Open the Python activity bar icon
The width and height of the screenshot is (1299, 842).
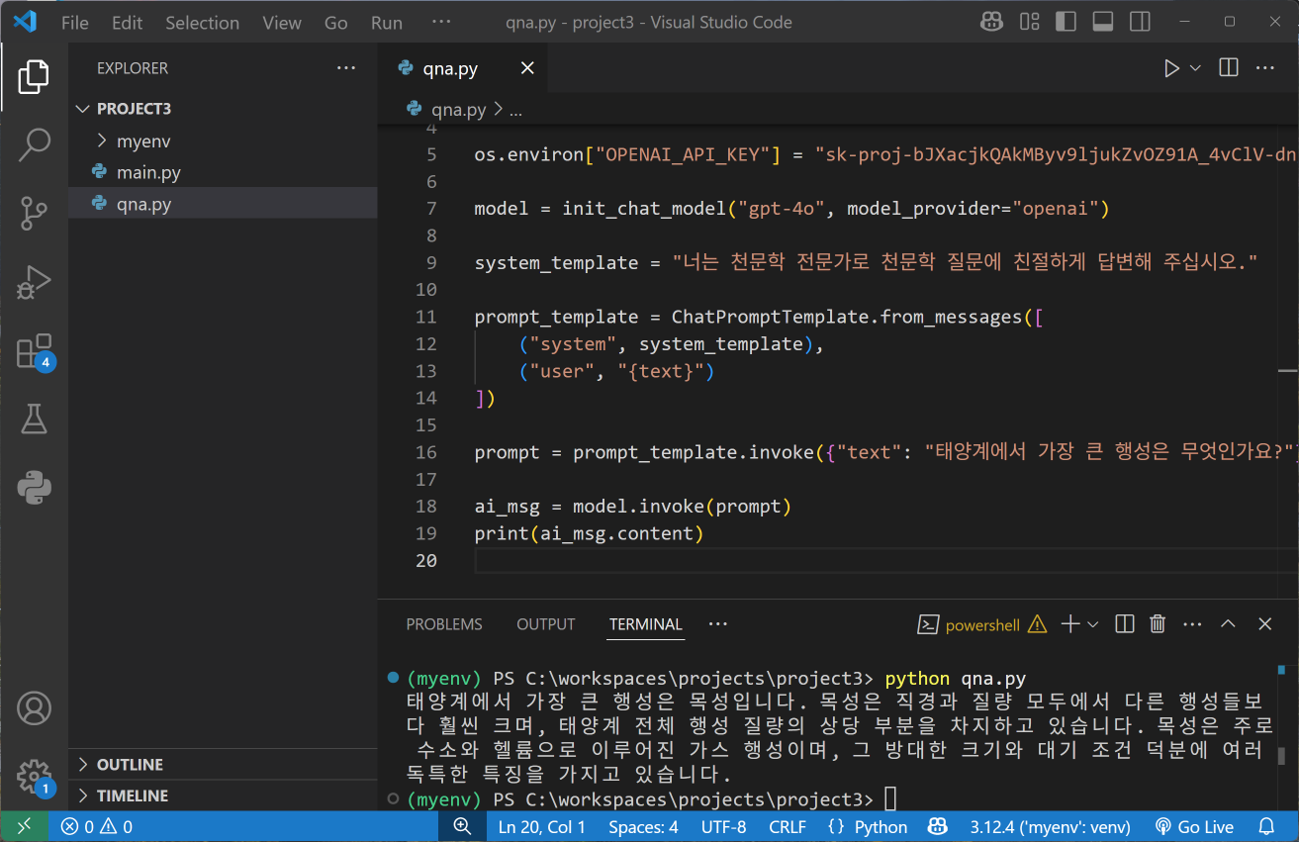(34, 488)
